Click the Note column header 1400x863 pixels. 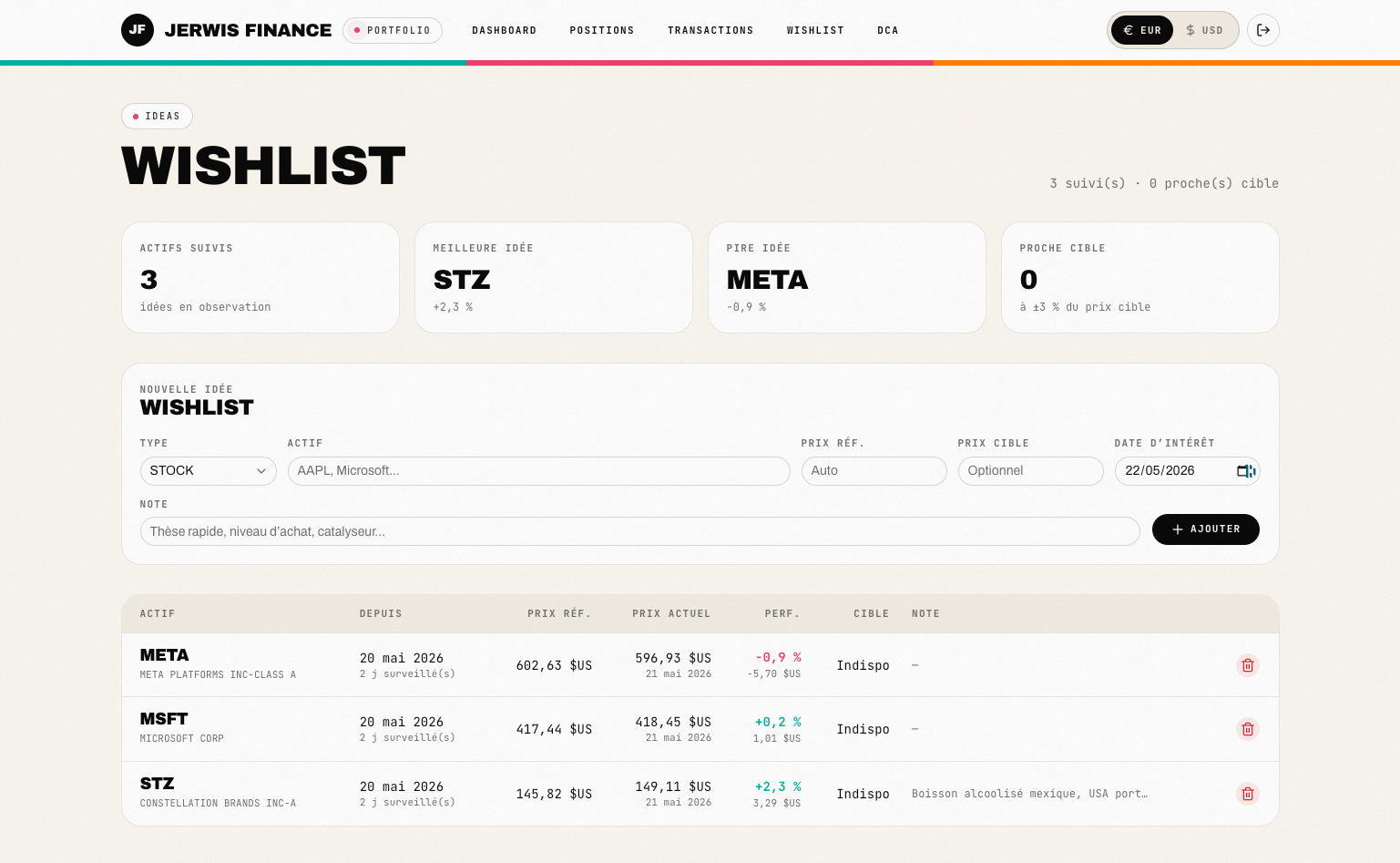925,614
